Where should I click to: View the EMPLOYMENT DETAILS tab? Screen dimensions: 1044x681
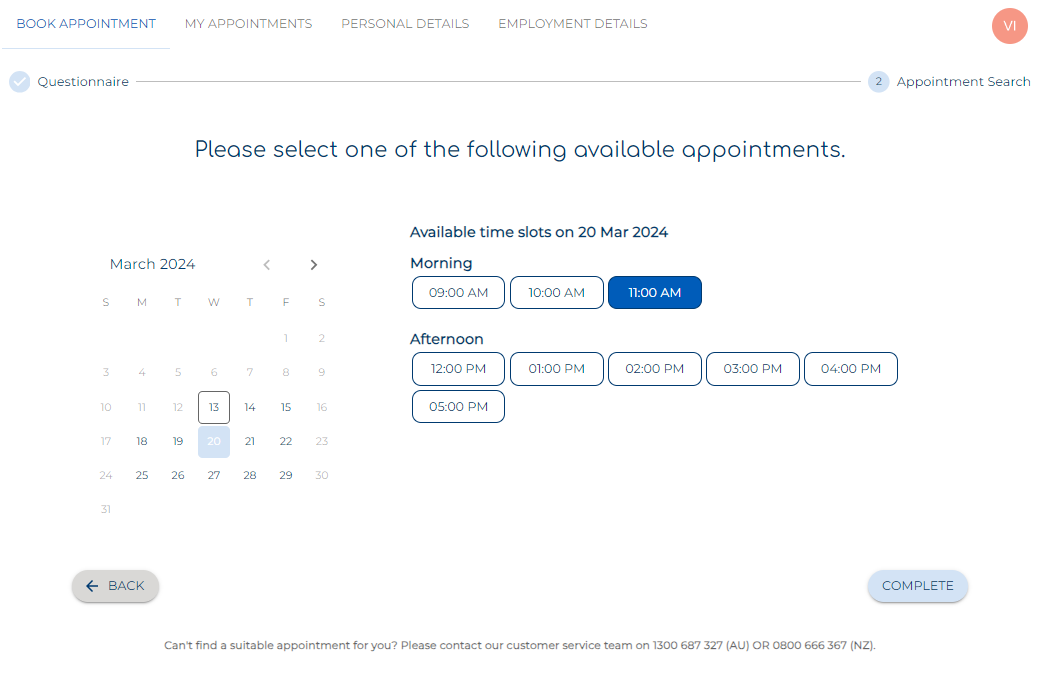(572, 23)
